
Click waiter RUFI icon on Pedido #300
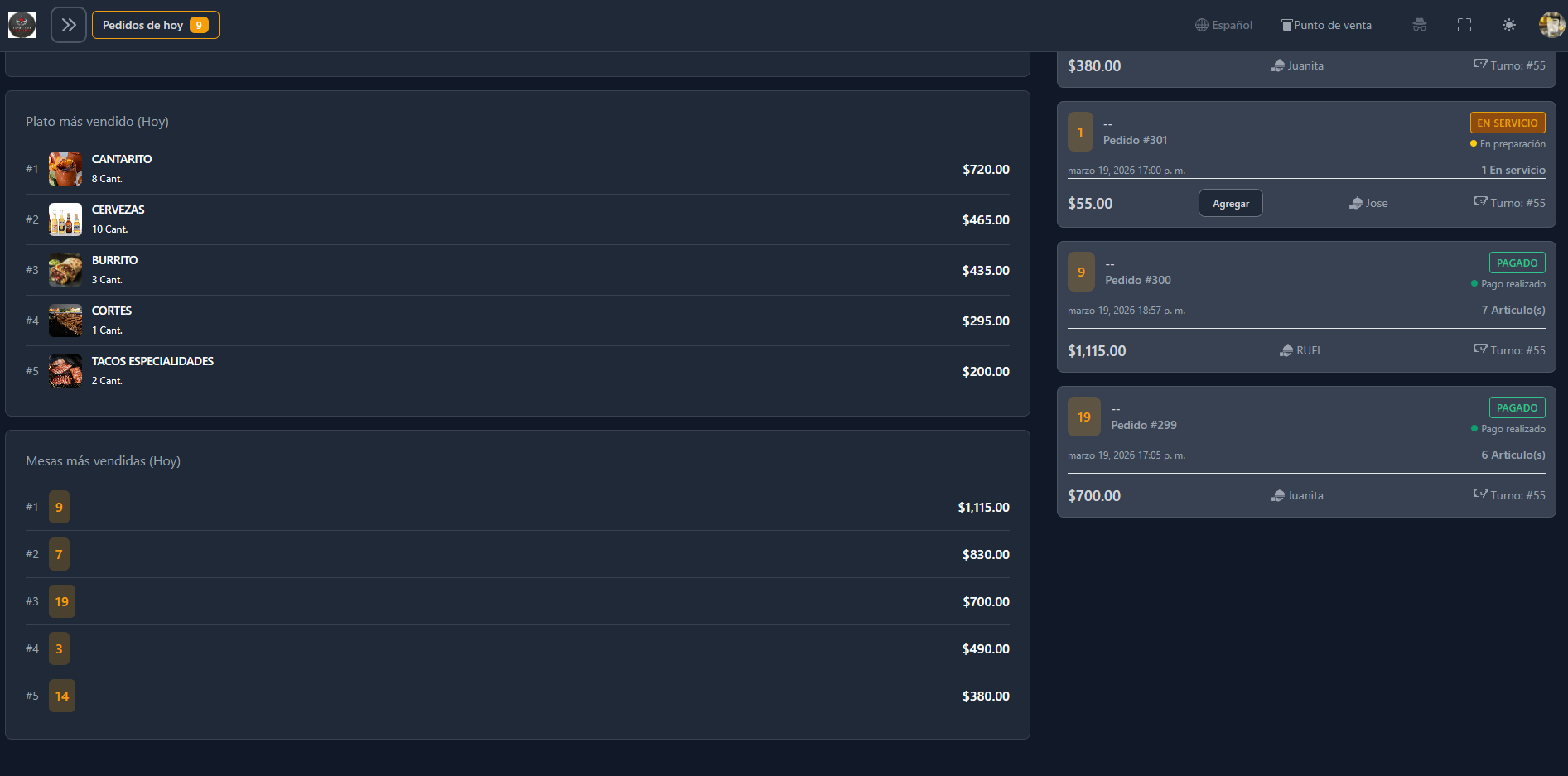pyautogui.click(x=1286, y=350)
